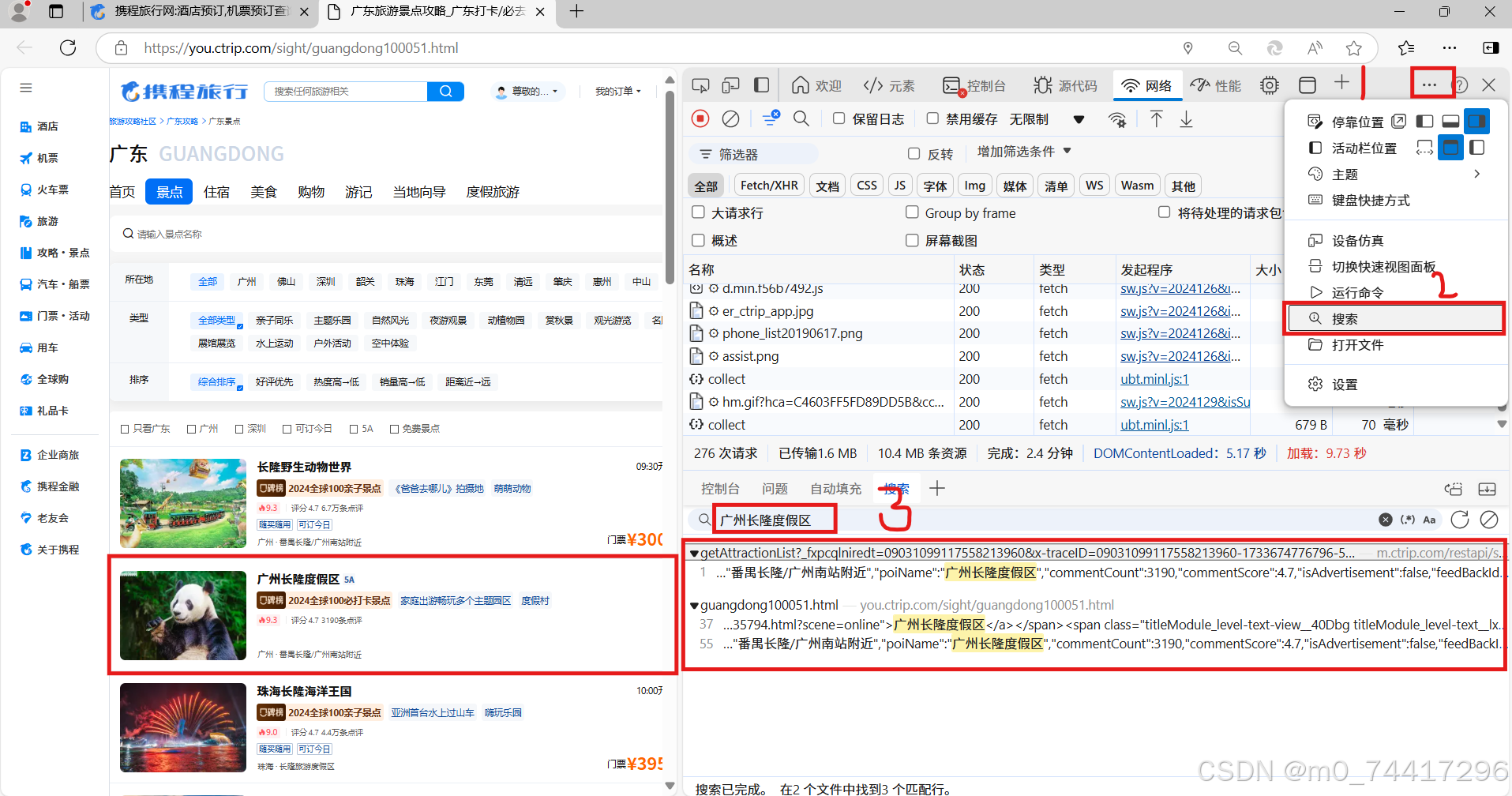Click the network conditions wifi icon
The height and width of the screenshot is (796, 1512).
coord(1117,119)
